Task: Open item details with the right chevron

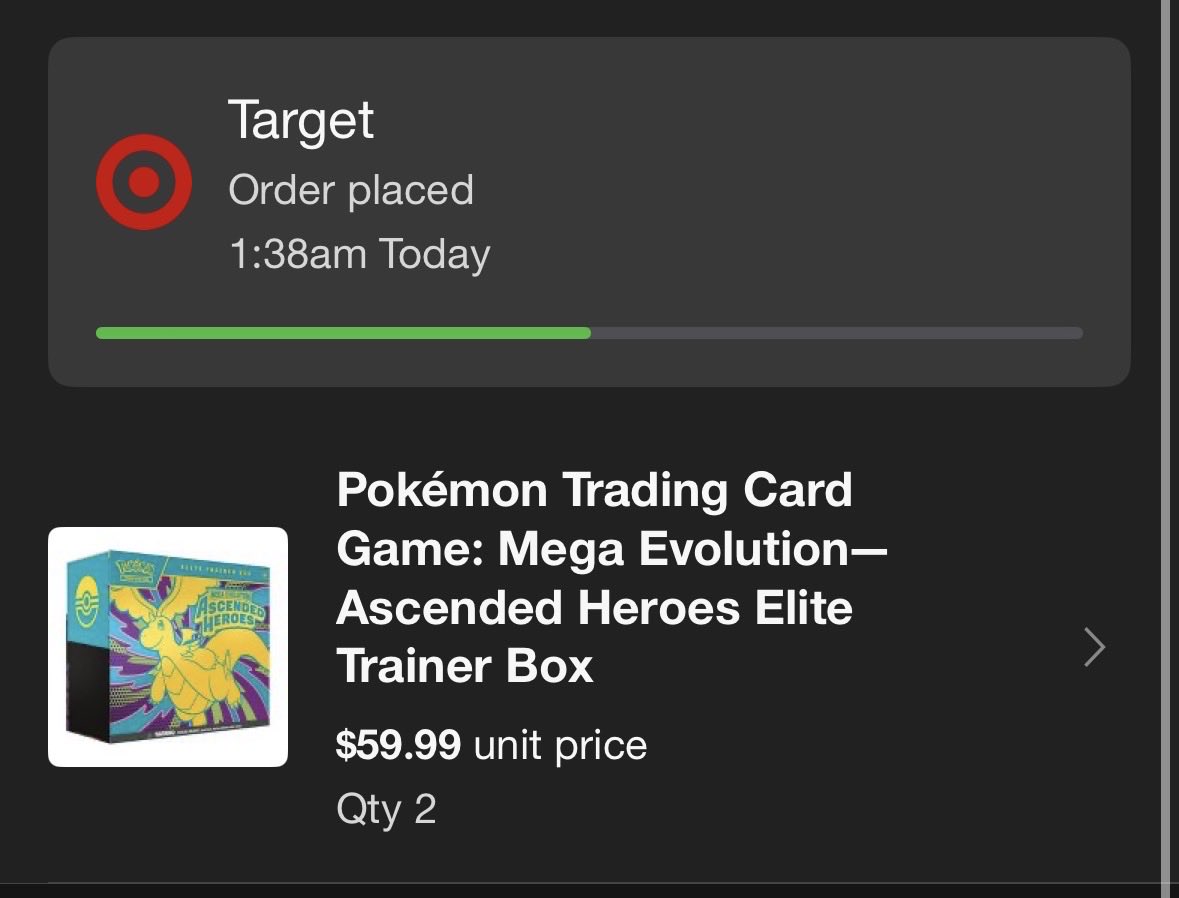Action: point(1095,647)
